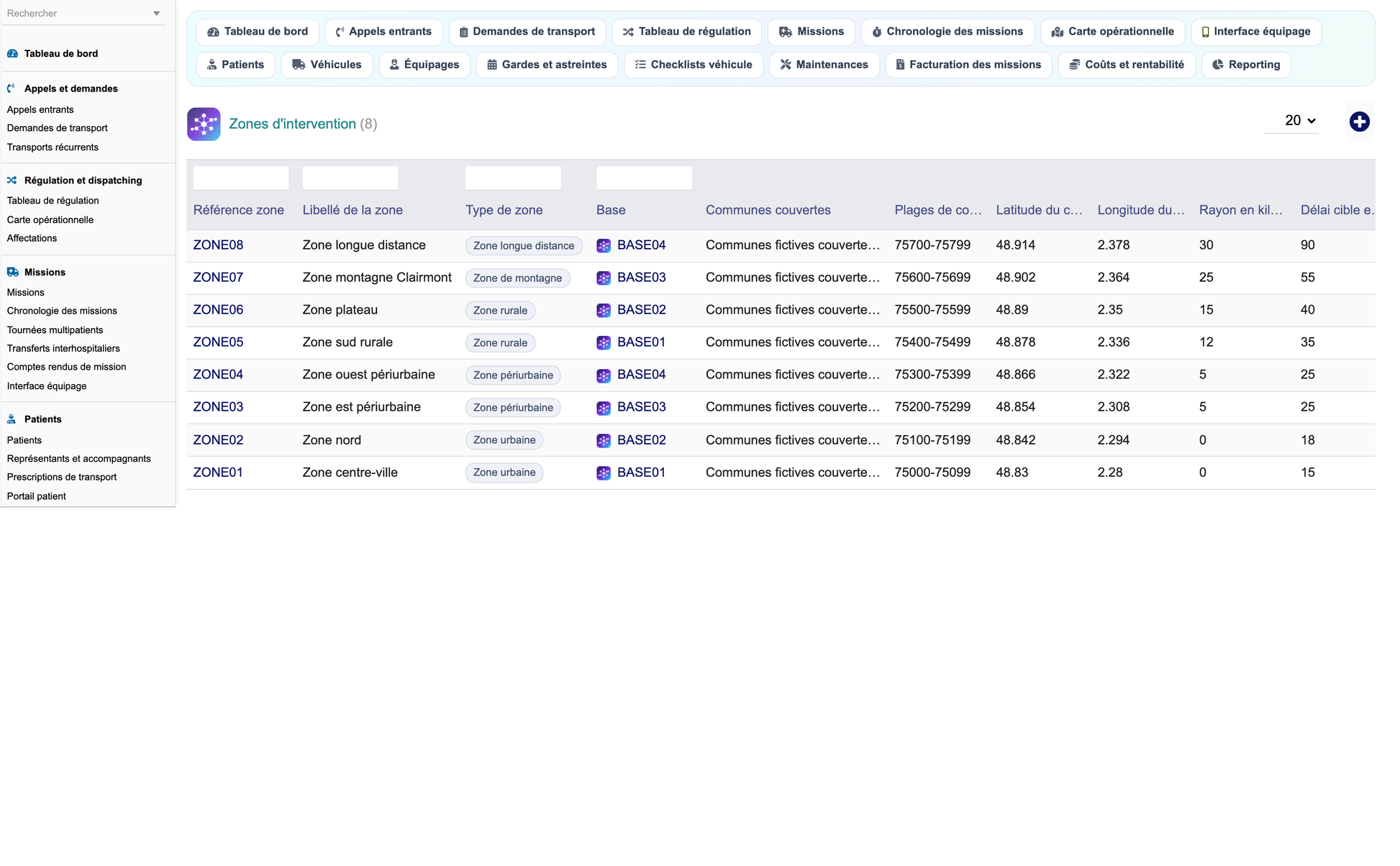Select the Facturation des missions tab

(x=968, y=65)
